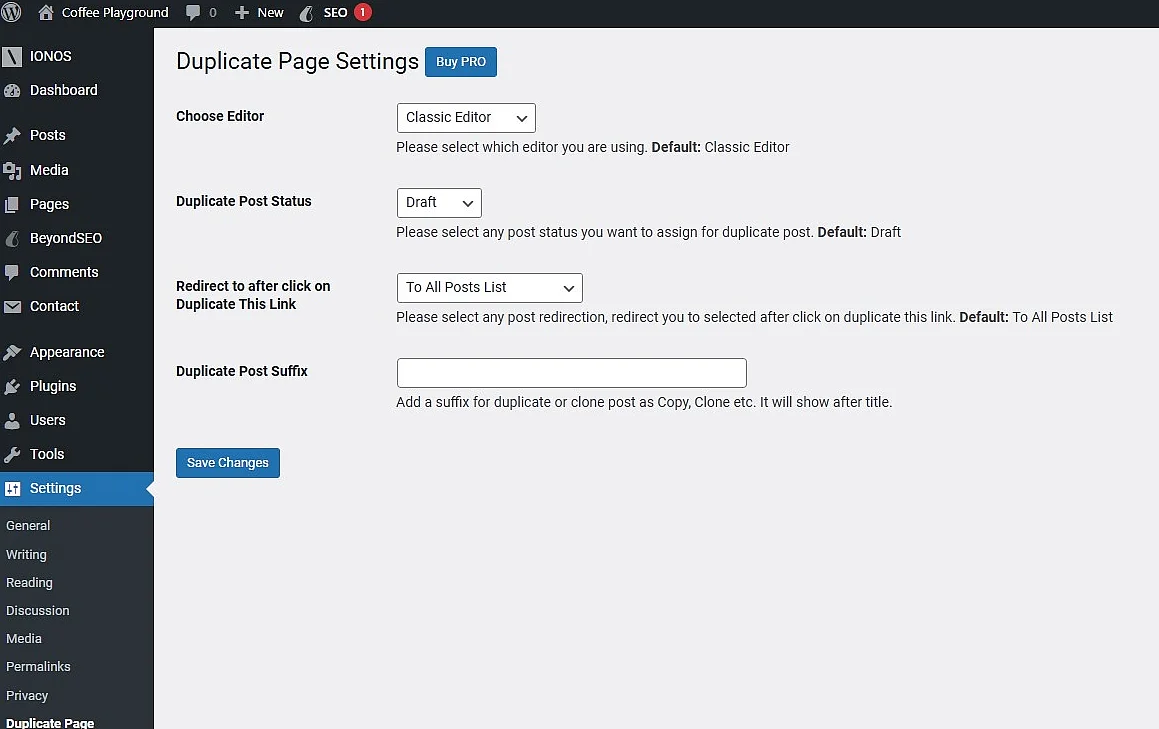Open the redirect To All Posts List dropdown

[489, 288]
